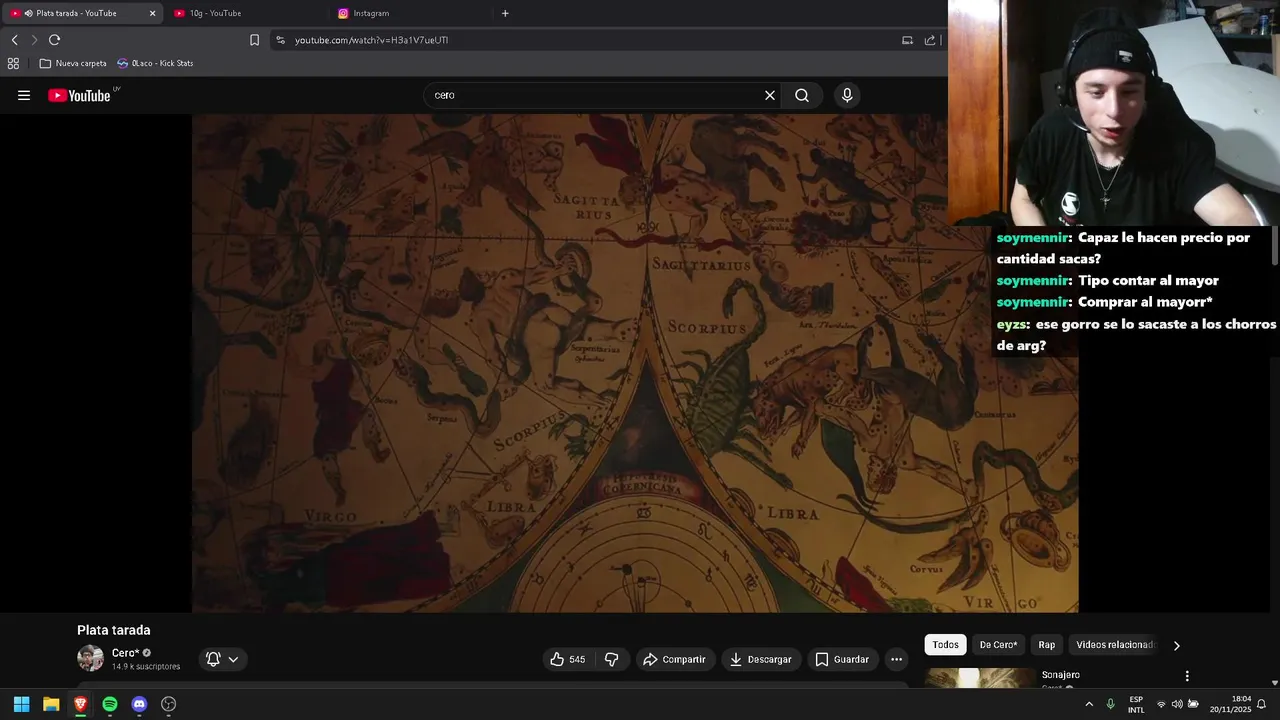Open Cero* channel avatar
Viewport: 1280px width, 720px height.
90,659
